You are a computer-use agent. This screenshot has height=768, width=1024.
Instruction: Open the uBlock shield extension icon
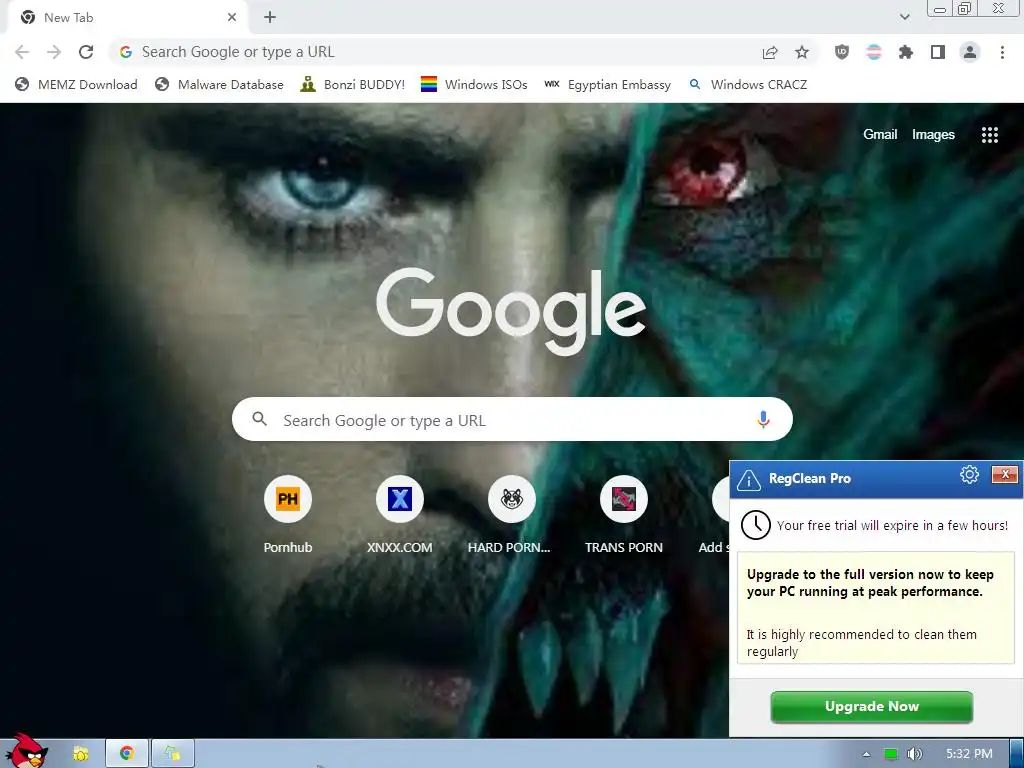[842, 52]
